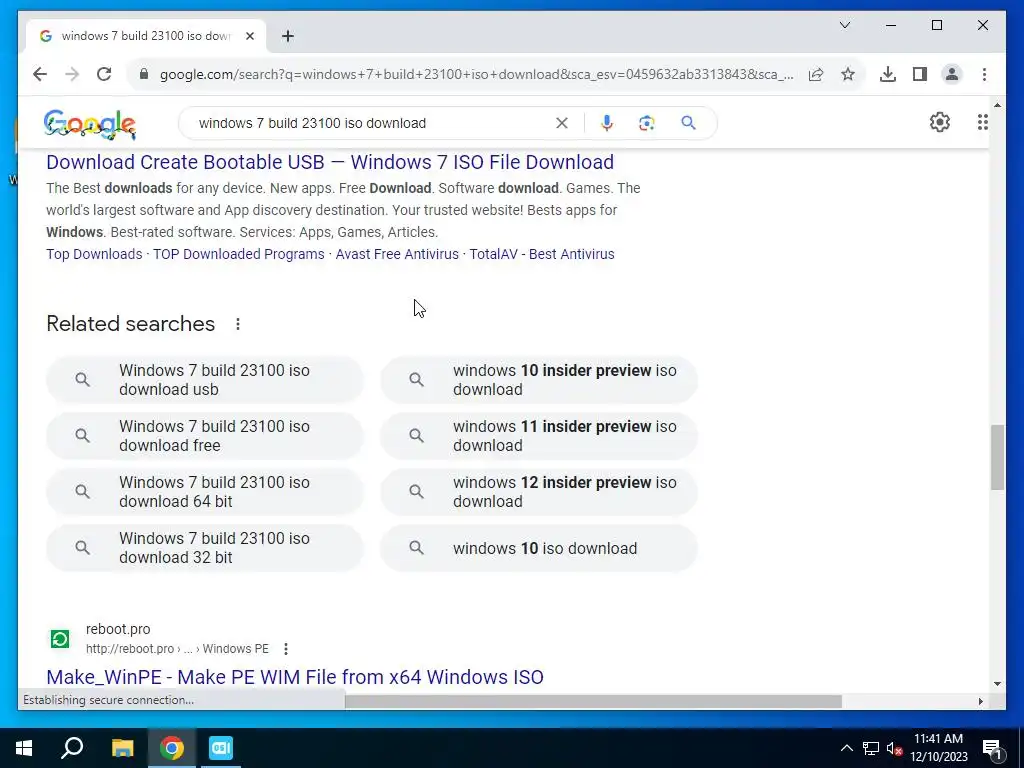Open Chrome downloads tray
This screenshot has height=768, width=1024.
[888, 74]
